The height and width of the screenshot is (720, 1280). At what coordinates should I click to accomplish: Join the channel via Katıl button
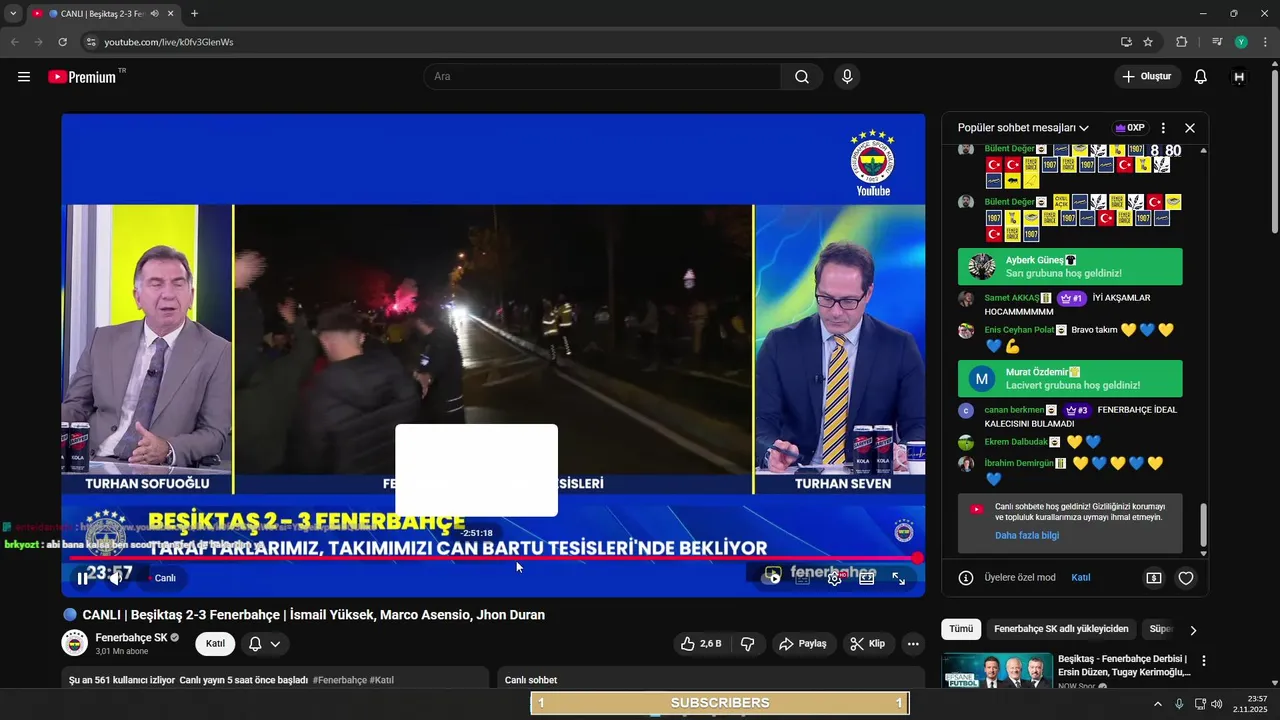215,644
